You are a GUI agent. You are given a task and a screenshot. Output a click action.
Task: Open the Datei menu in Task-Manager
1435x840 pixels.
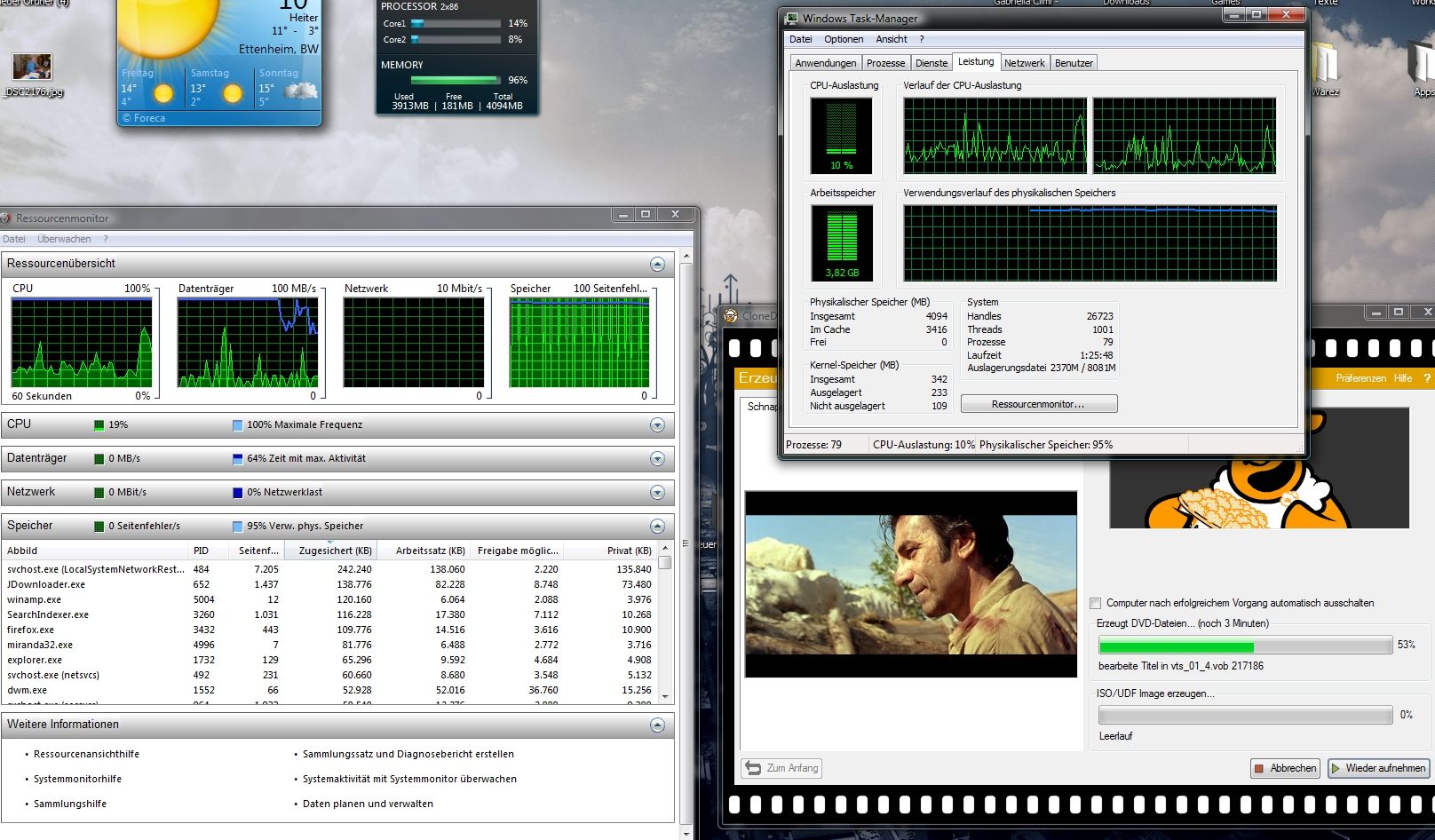point(801,39)
